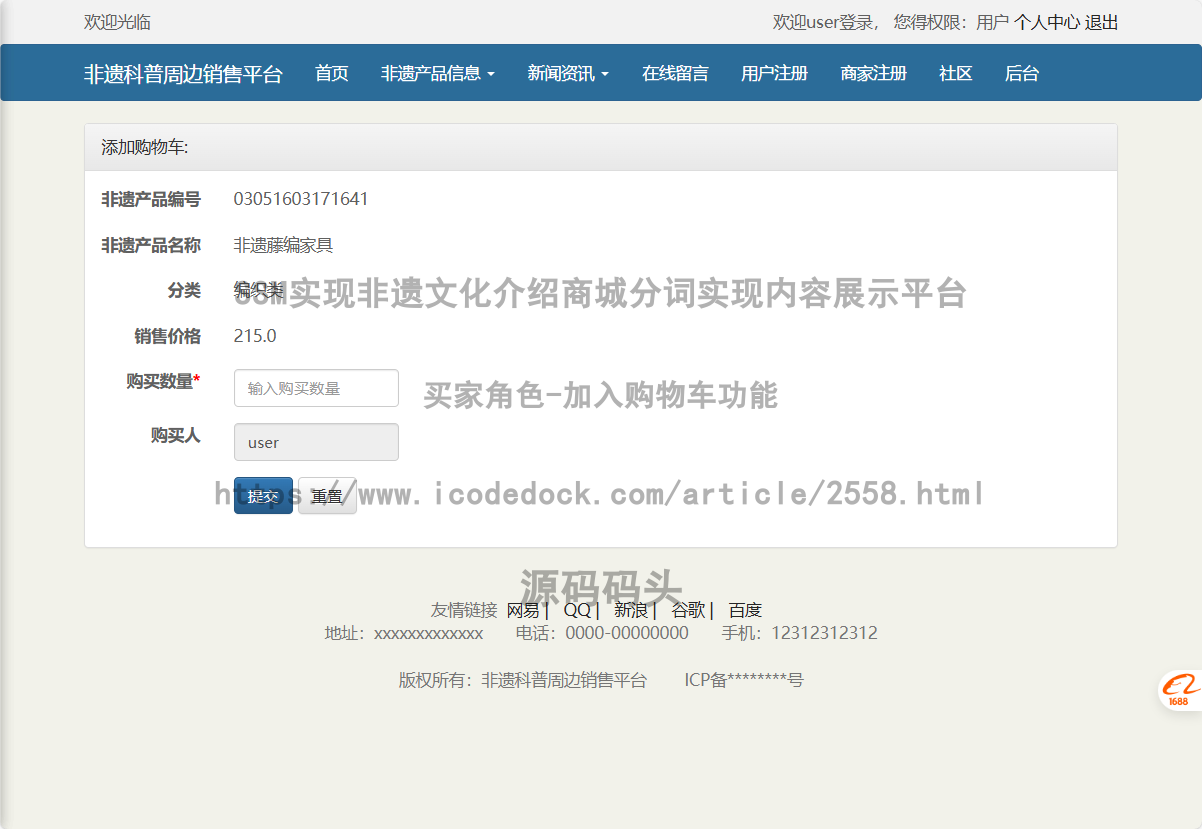Open the 非遗产品信息 dropdown menu
The height and width of the screenshot is (829, 1202).
point(437,73)
